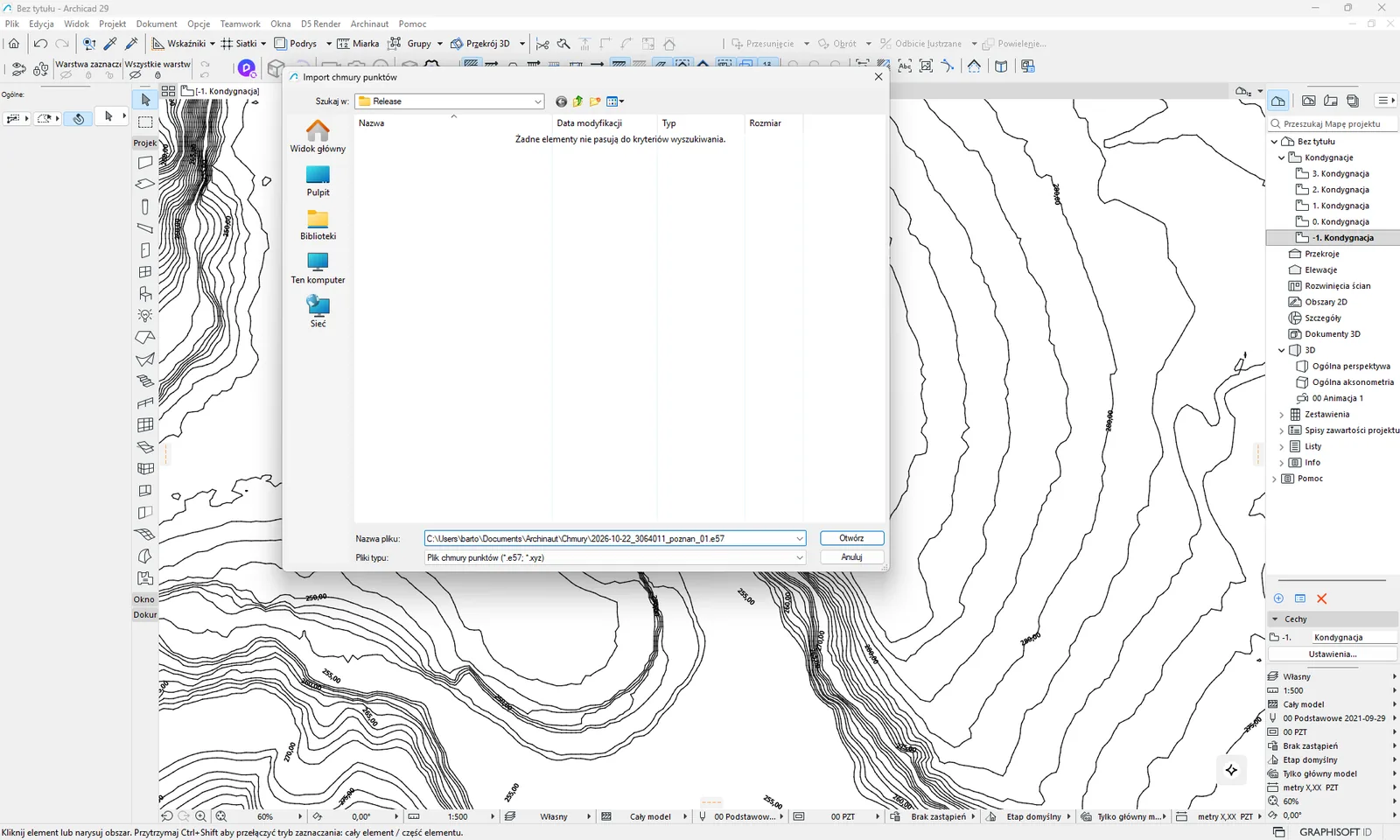Click the Undo arrow in the toolbar
Image resolution: width=1400 pixels, height=840 pixels.
coord(40,44)
